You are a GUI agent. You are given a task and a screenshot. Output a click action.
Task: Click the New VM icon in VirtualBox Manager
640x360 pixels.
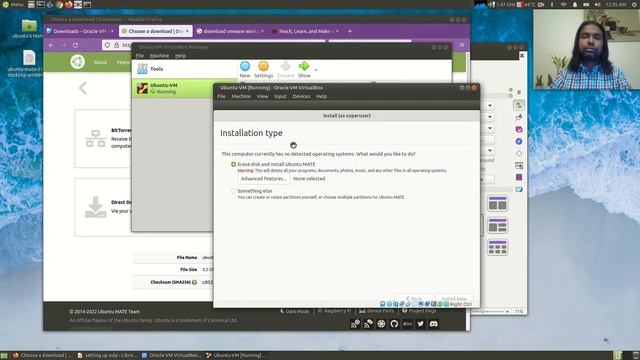245,69
